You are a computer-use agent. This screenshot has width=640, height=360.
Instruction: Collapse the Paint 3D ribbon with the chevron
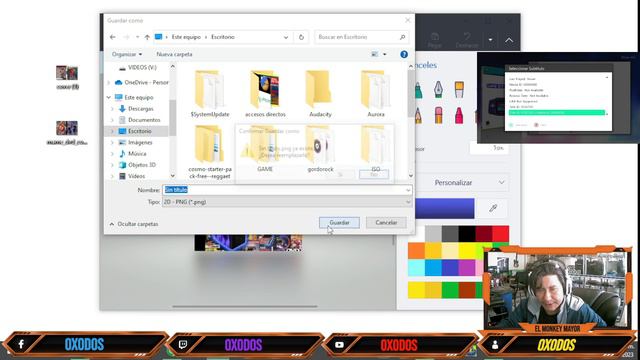[509, 40]
